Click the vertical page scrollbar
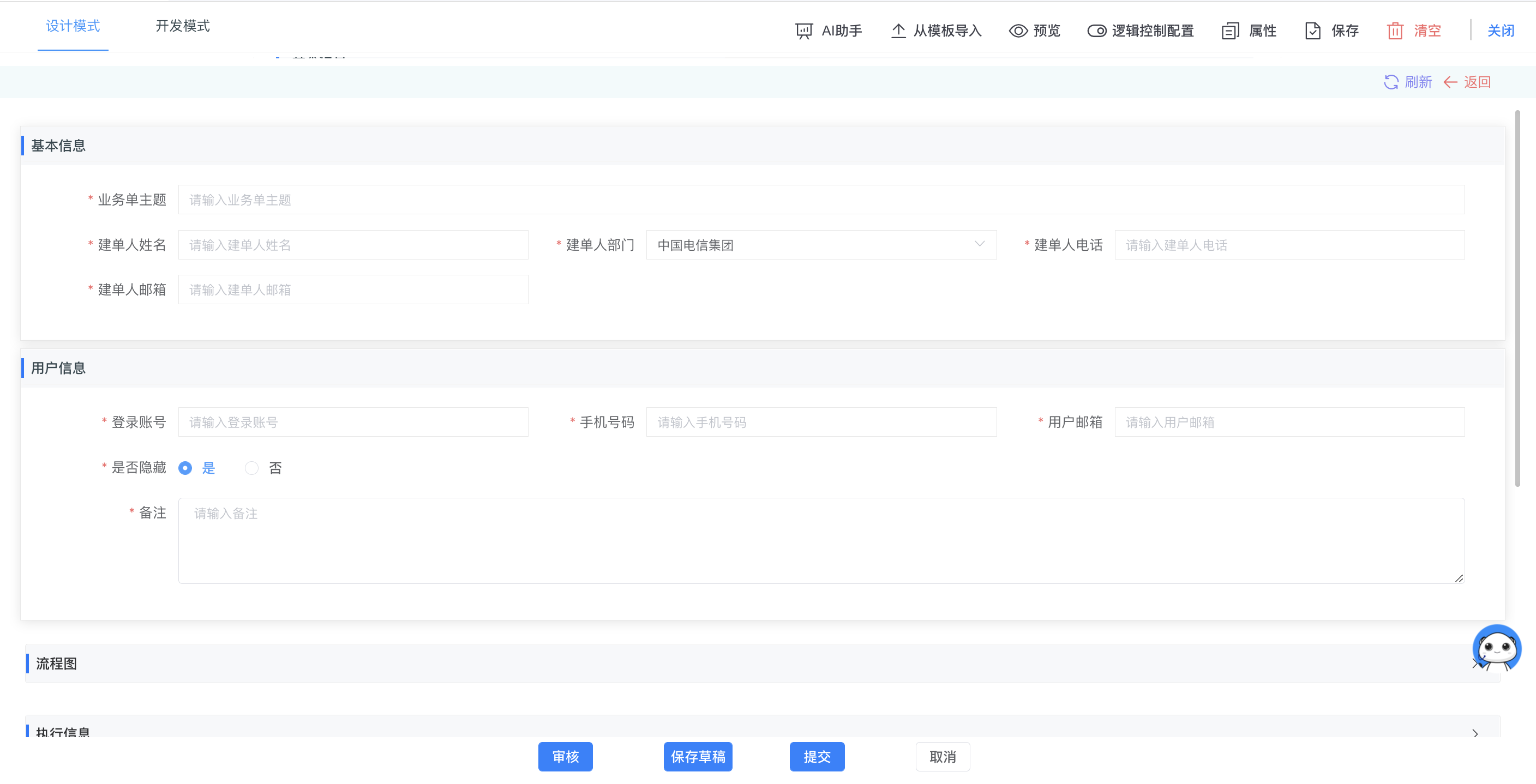The height and width of the screenshot is (784, 1536). click(1517, 298)
